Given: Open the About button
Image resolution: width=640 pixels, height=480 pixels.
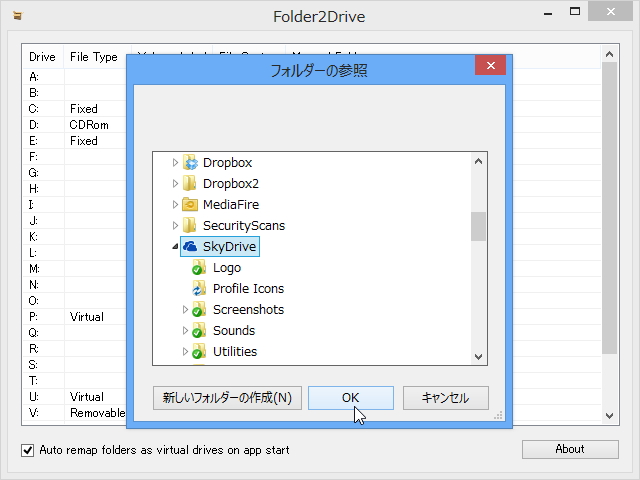Looking at the screenshot, I should tap(570, 449).
